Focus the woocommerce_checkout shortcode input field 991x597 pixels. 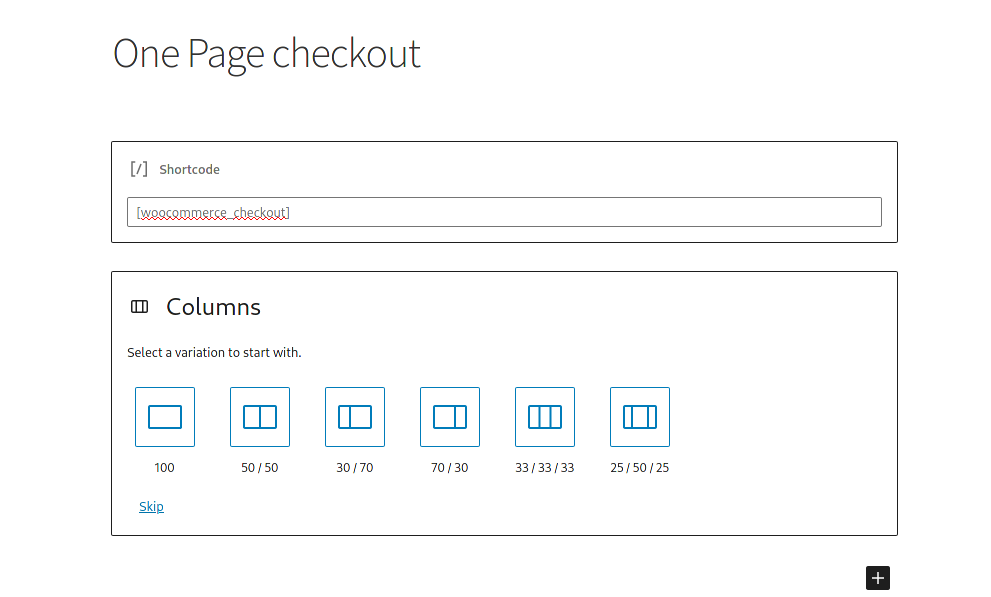pos(504,212)
